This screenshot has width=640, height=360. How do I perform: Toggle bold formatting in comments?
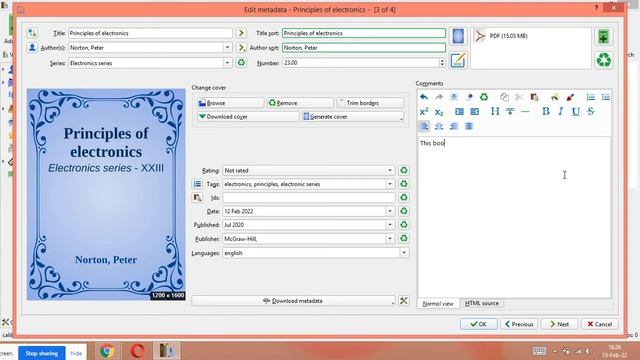point(545,111)
